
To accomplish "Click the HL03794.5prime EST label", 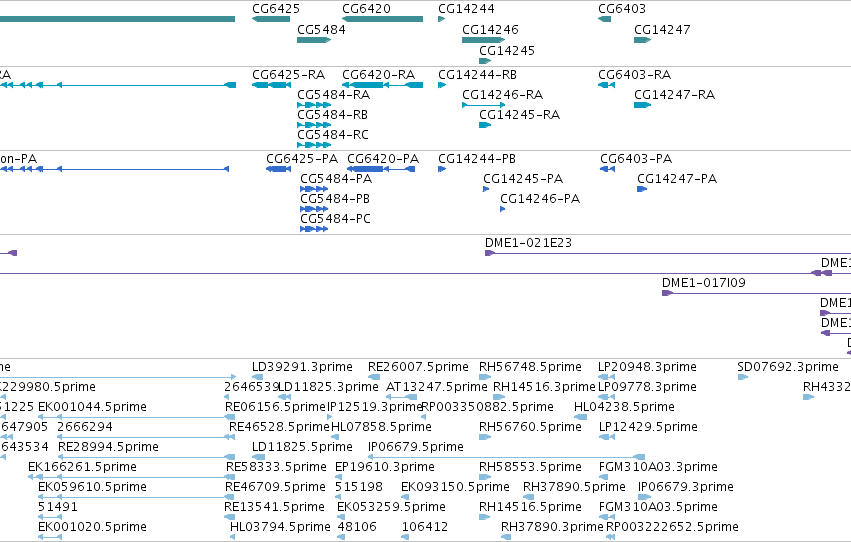I will 280,527.
